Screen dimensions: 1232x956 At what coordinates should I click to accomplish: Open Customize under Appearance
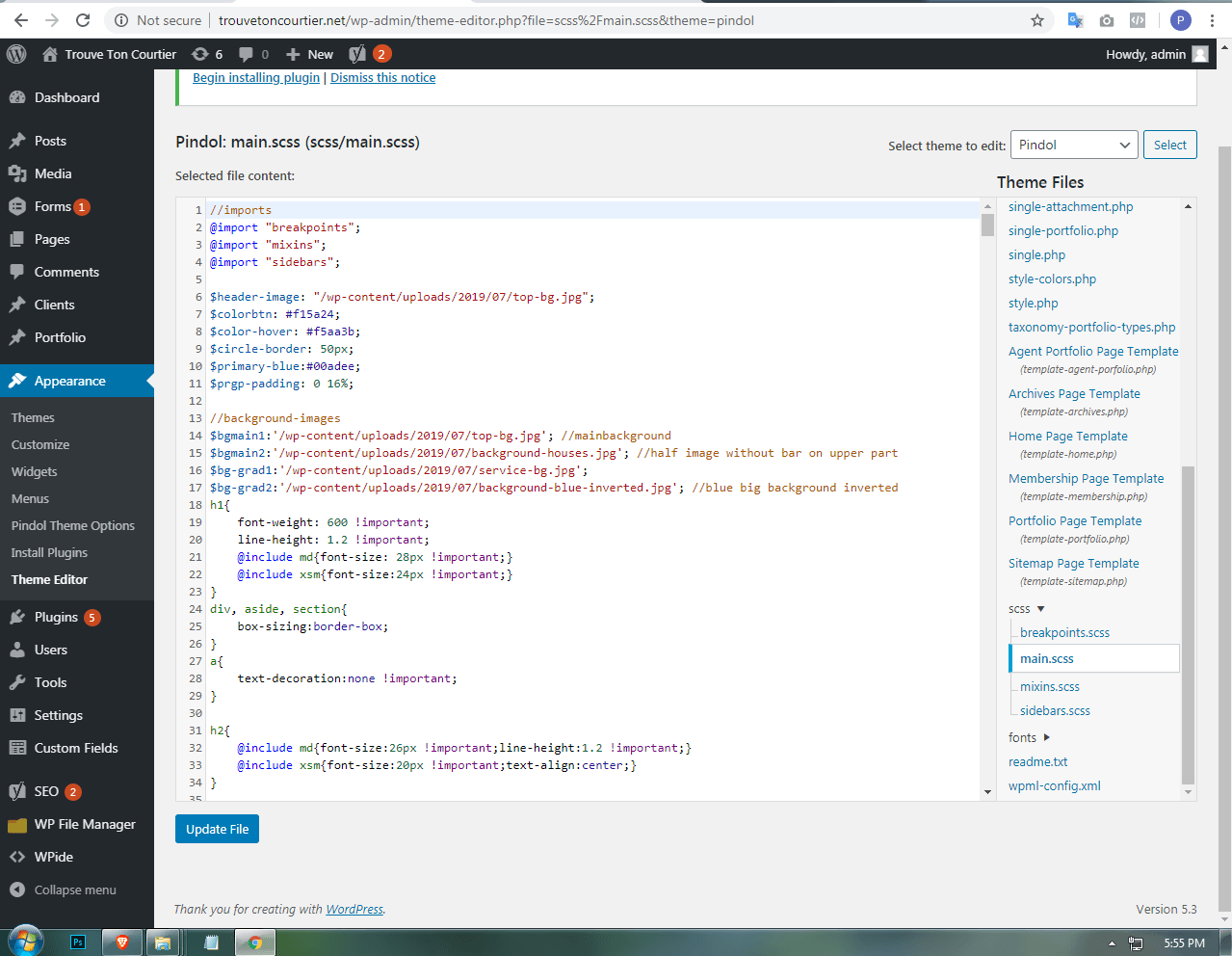[40, 444]
